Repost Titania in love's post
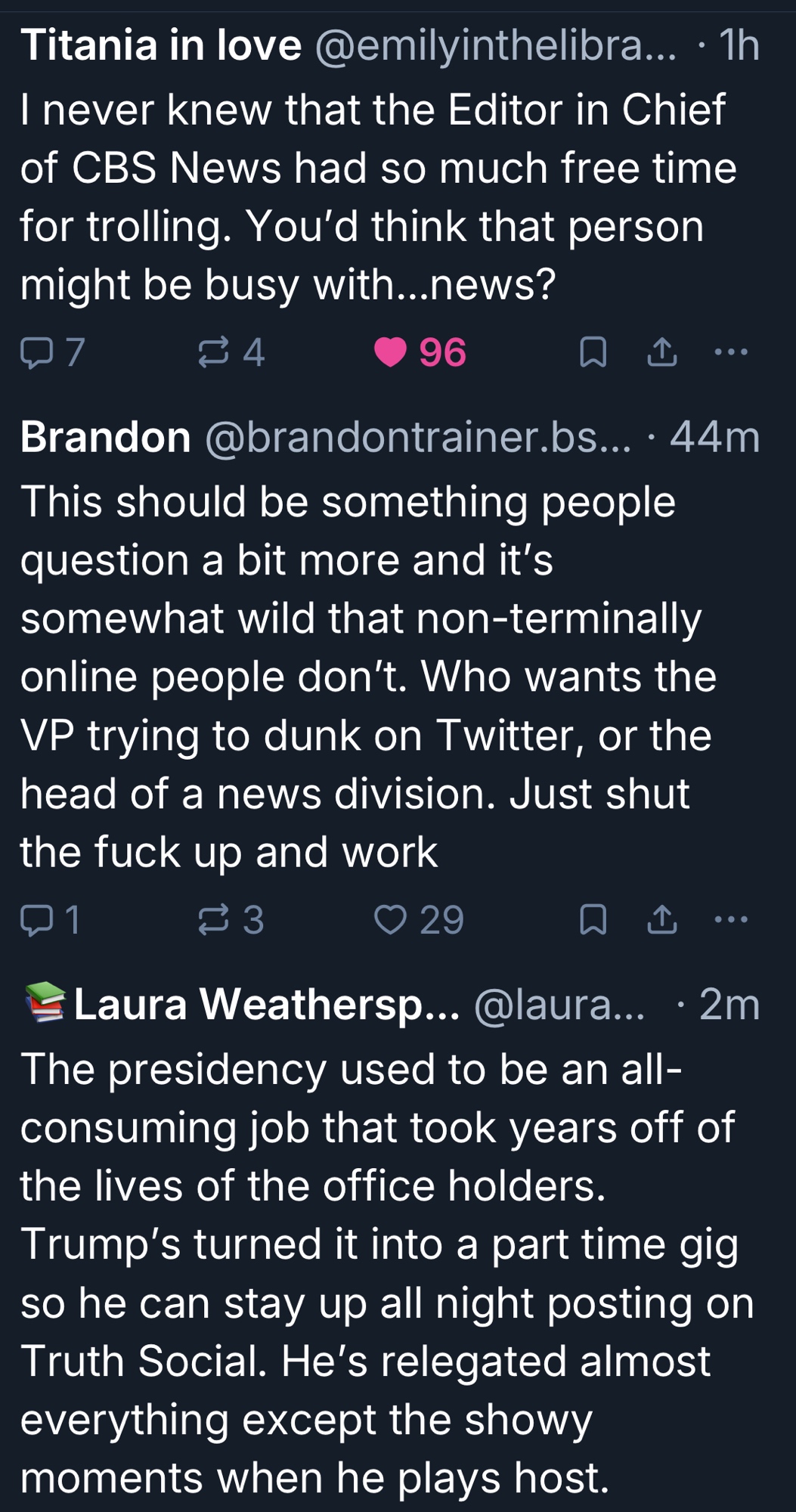Viewport: 796px width, 1512px height. [x=213, y=352]
